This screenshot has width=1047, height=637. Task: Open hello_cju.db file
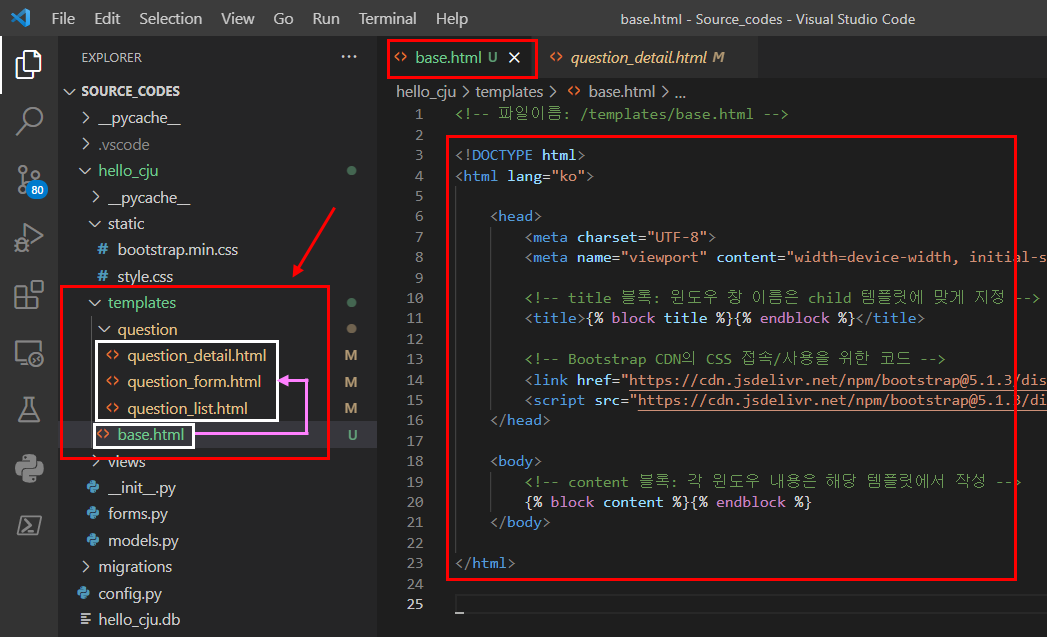139,619
